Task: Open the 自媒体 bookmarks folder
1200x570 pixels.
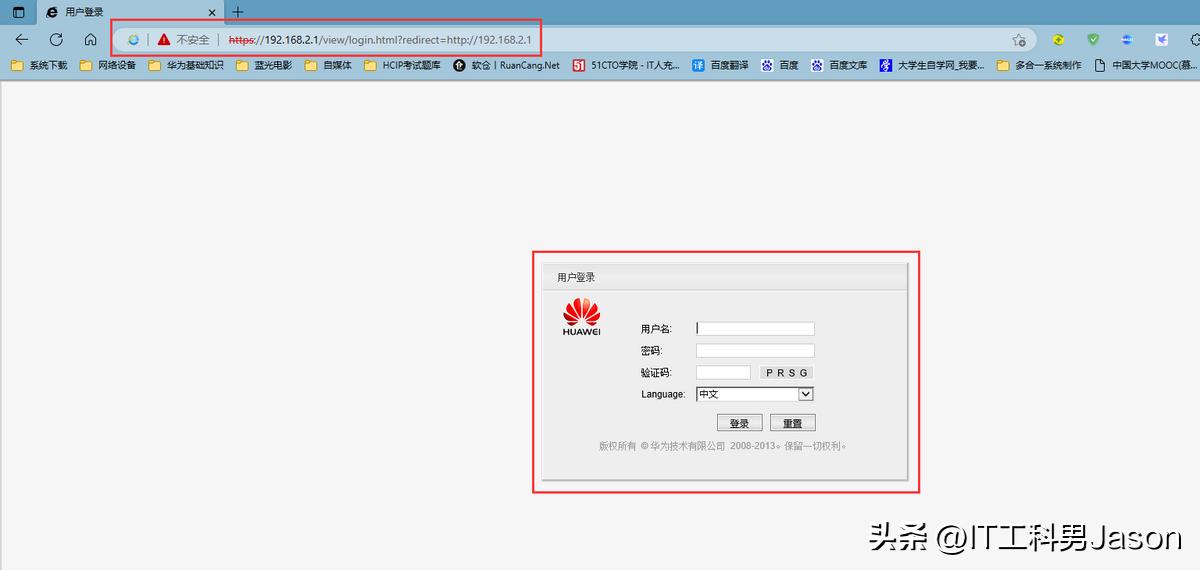Action: (328, 65)
